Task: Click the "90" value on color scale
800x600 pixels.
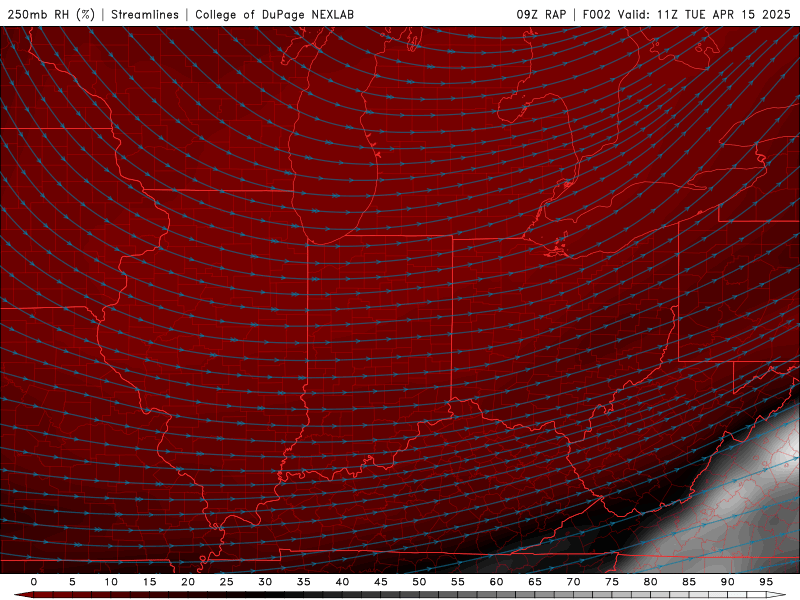Action: click(x=727, y=582)
